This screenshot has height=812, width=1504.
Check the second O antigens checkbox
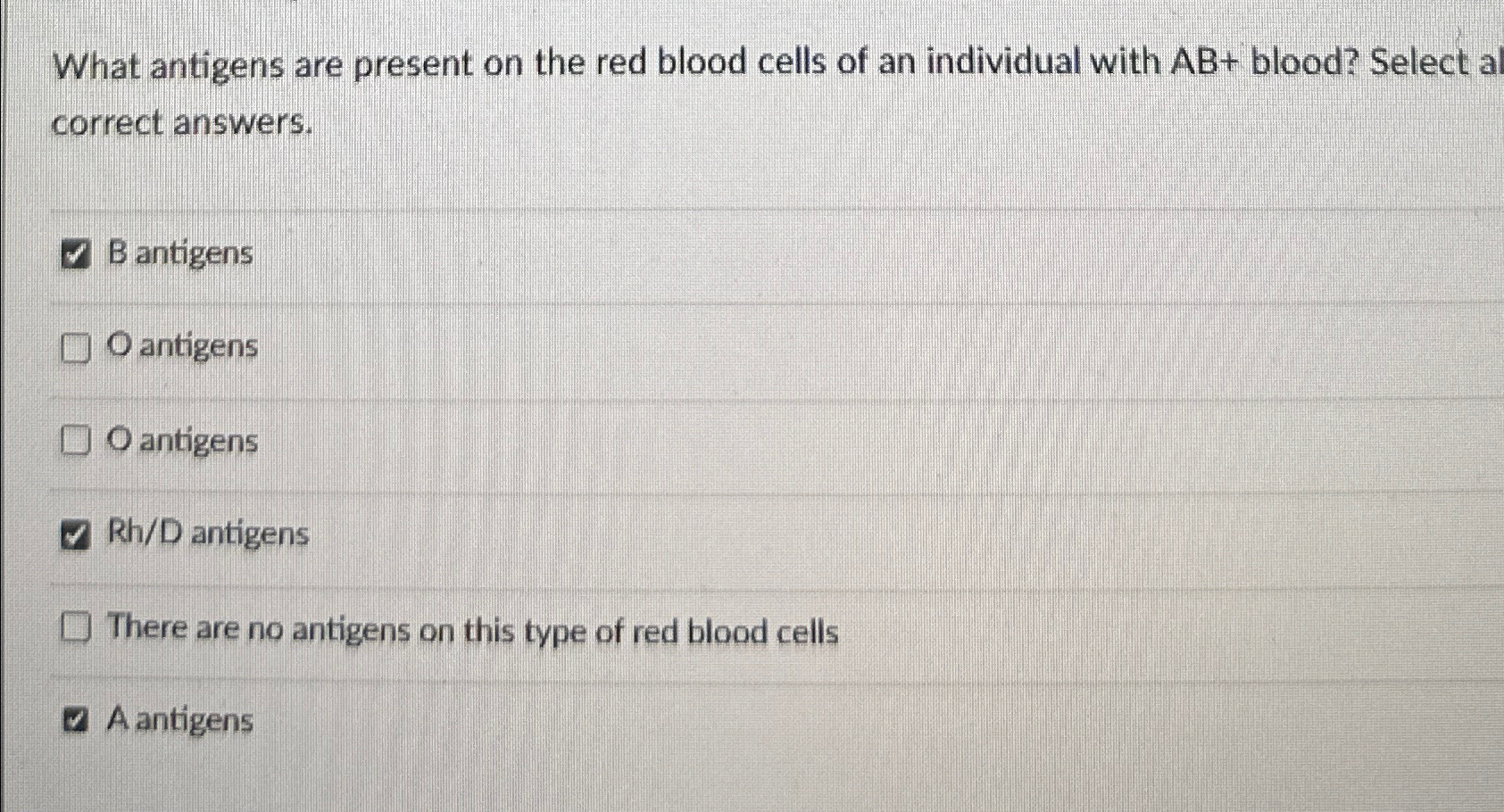click(77, 441)
